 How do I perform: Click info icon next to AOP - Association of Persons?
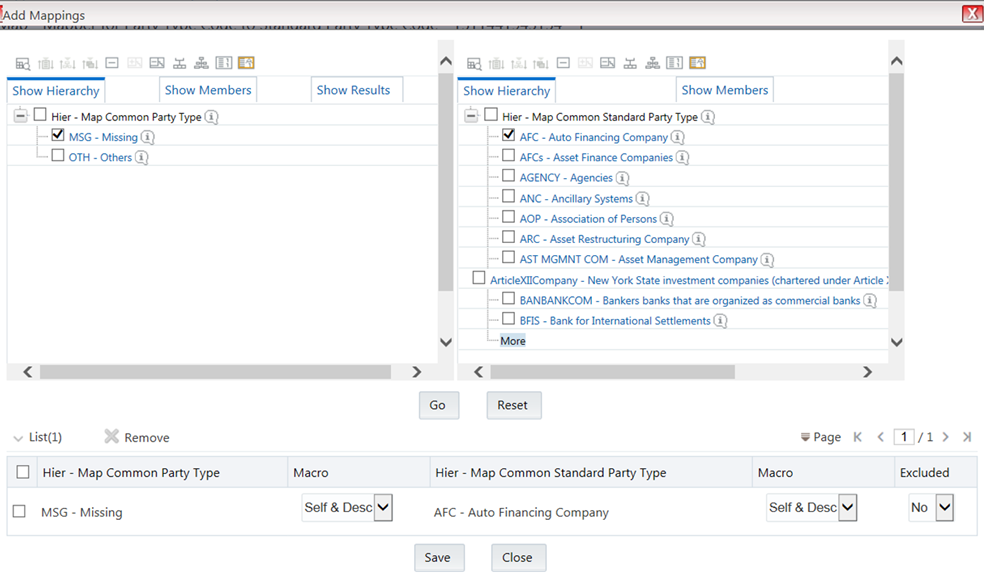pyautogui.click(x=666, y=219)
